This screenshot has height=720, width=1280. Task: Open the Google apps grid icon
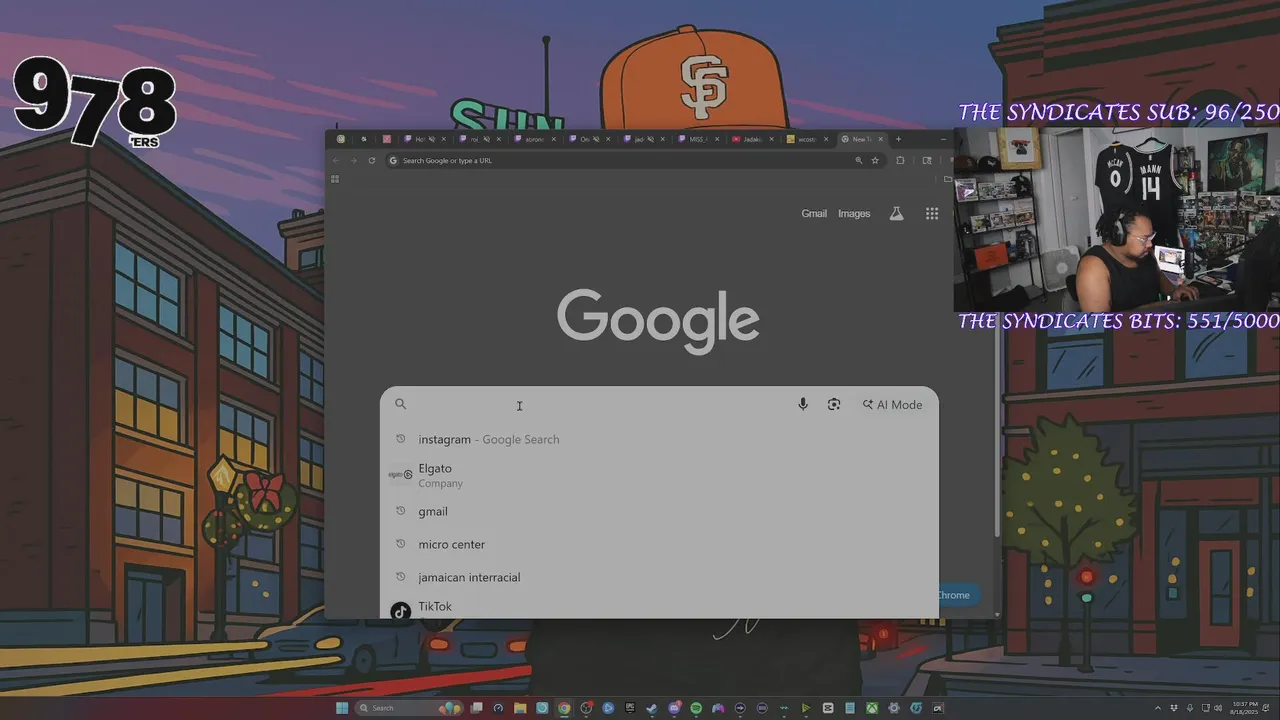[x=932, y=213]
